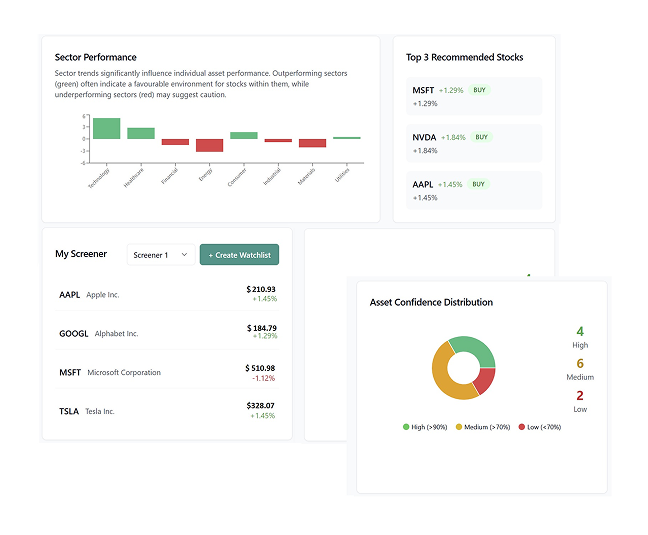Click the Technology sector bar
648x535 pixels.
point(106,128)
